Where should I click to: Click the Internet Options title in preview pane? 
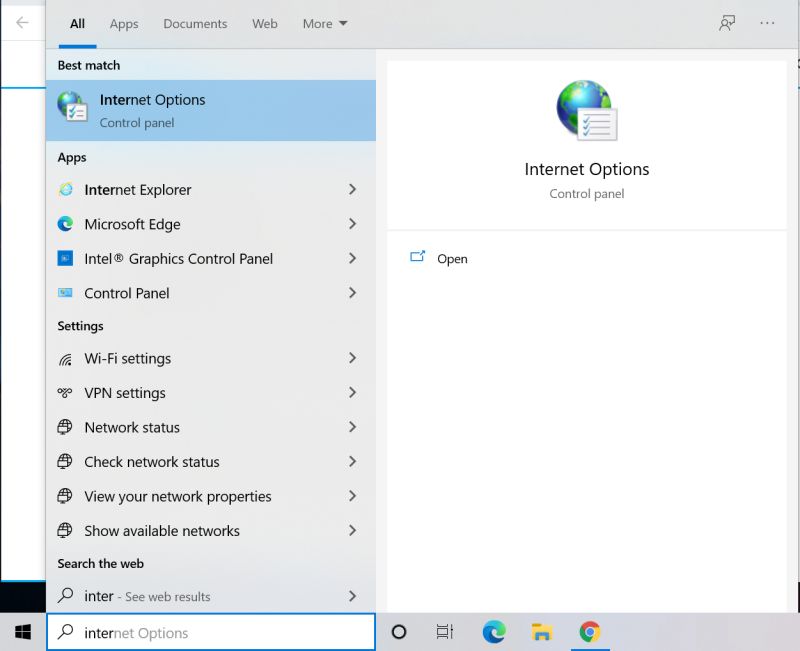click(x=587, y=169)
